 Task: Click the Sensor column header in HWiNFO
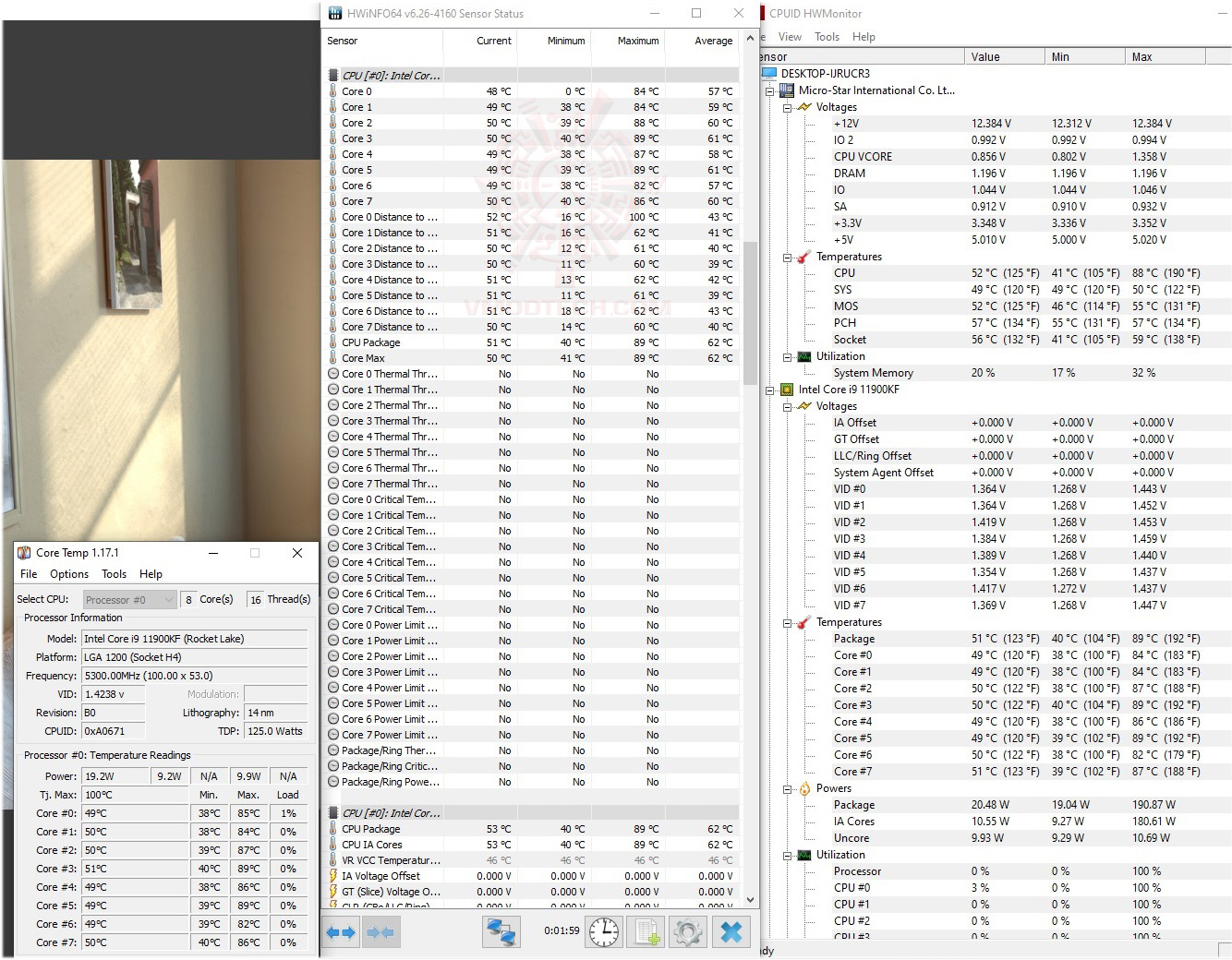[x=383, y=41]
